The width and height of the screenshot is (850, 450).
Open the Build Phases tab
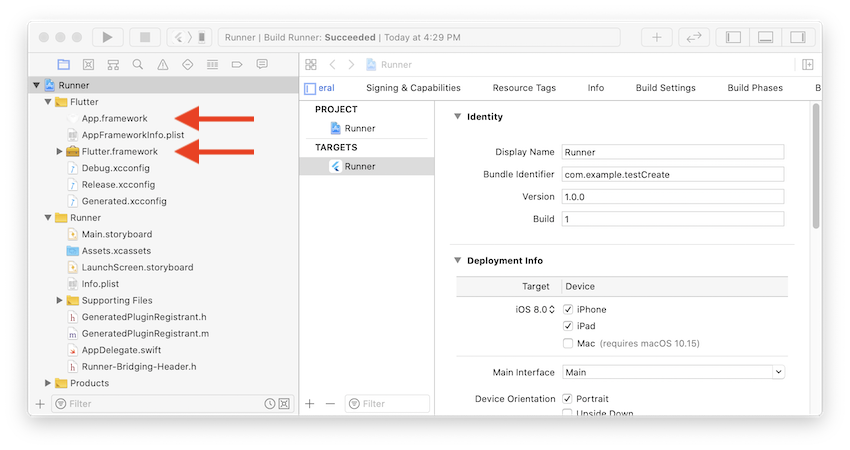pos(755,88)
